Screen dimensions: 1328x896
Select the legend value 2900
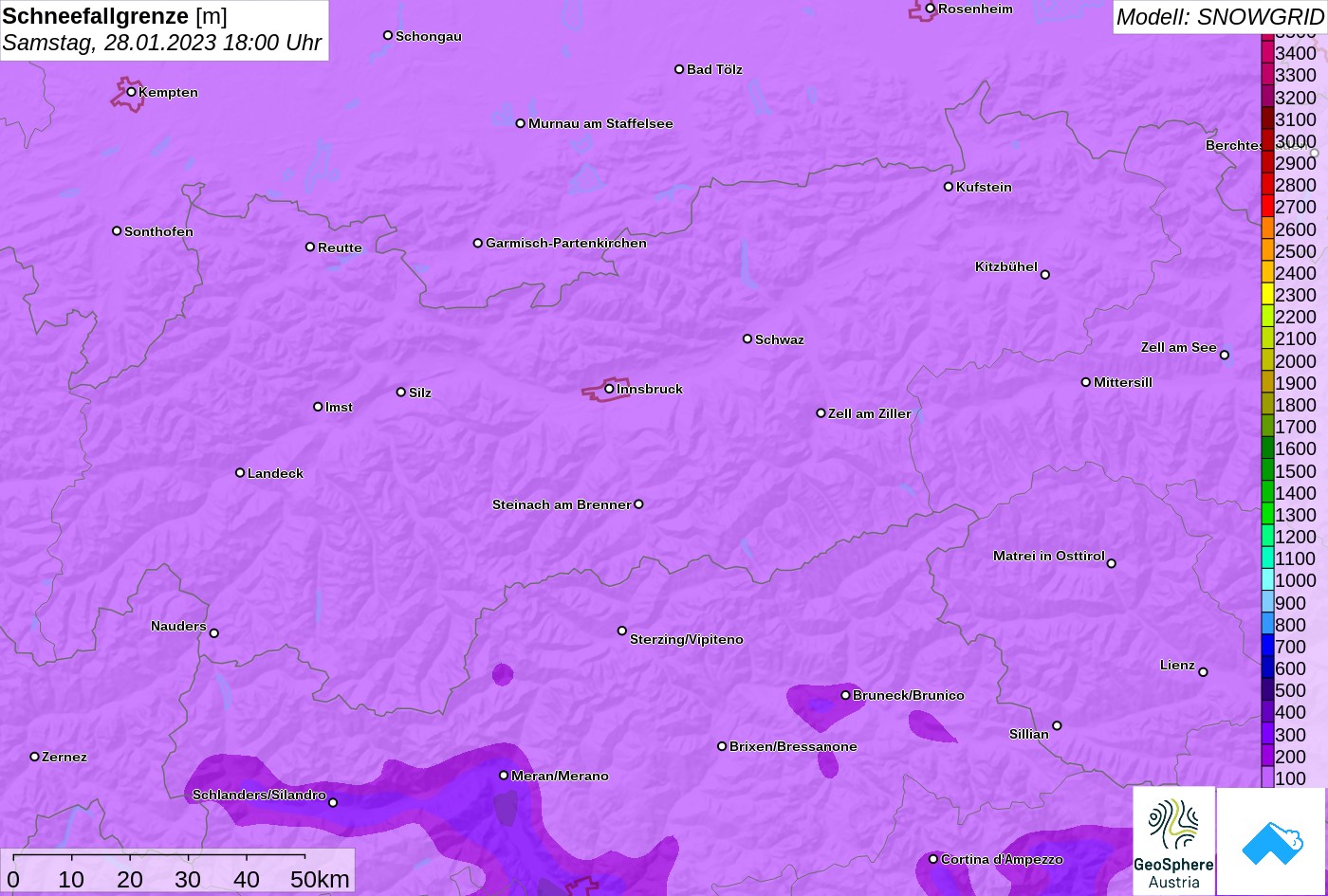pos(1296,163)
